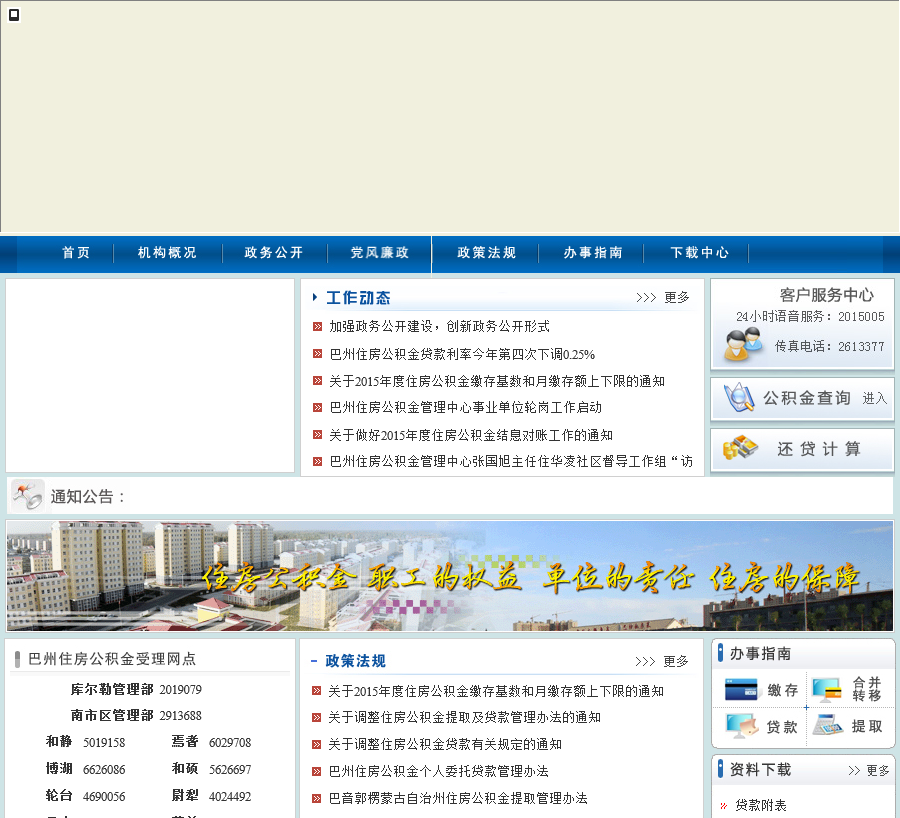The height and width of the screenshot is (818, 900).
Task: Open 政策法规 notice on 2015年度缴存基数
Action: point(496,691)
